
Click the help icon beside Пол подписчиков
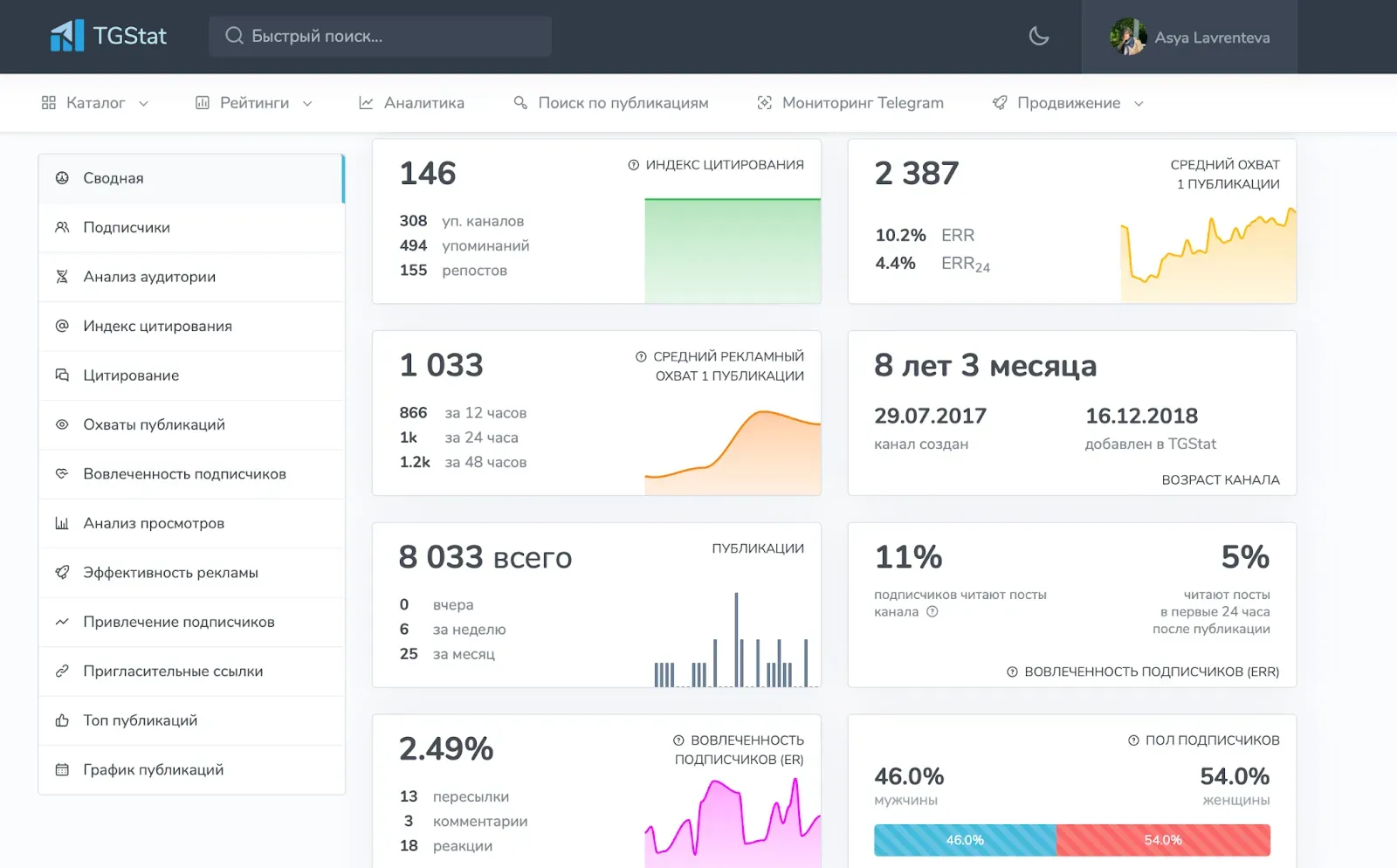pyautogui.click(x=1133, y=741)
